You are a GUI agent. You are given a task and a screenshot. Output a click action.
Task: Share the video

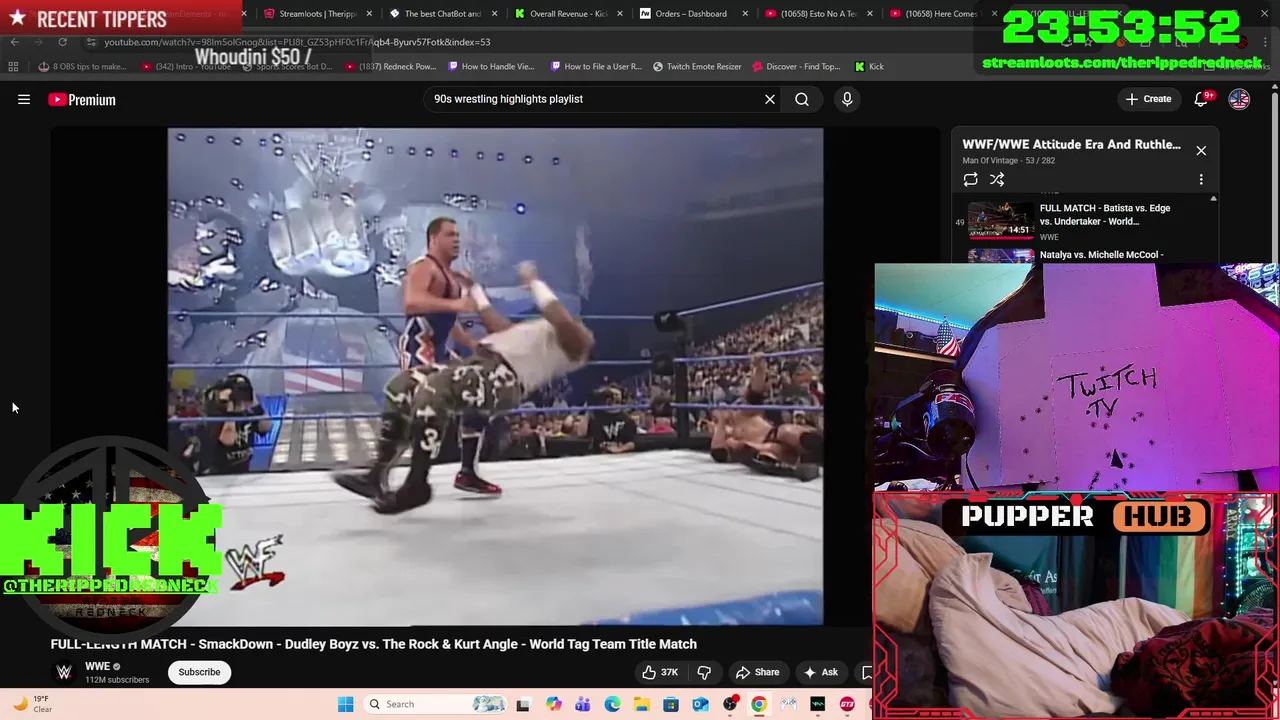[x=757, y=672]
